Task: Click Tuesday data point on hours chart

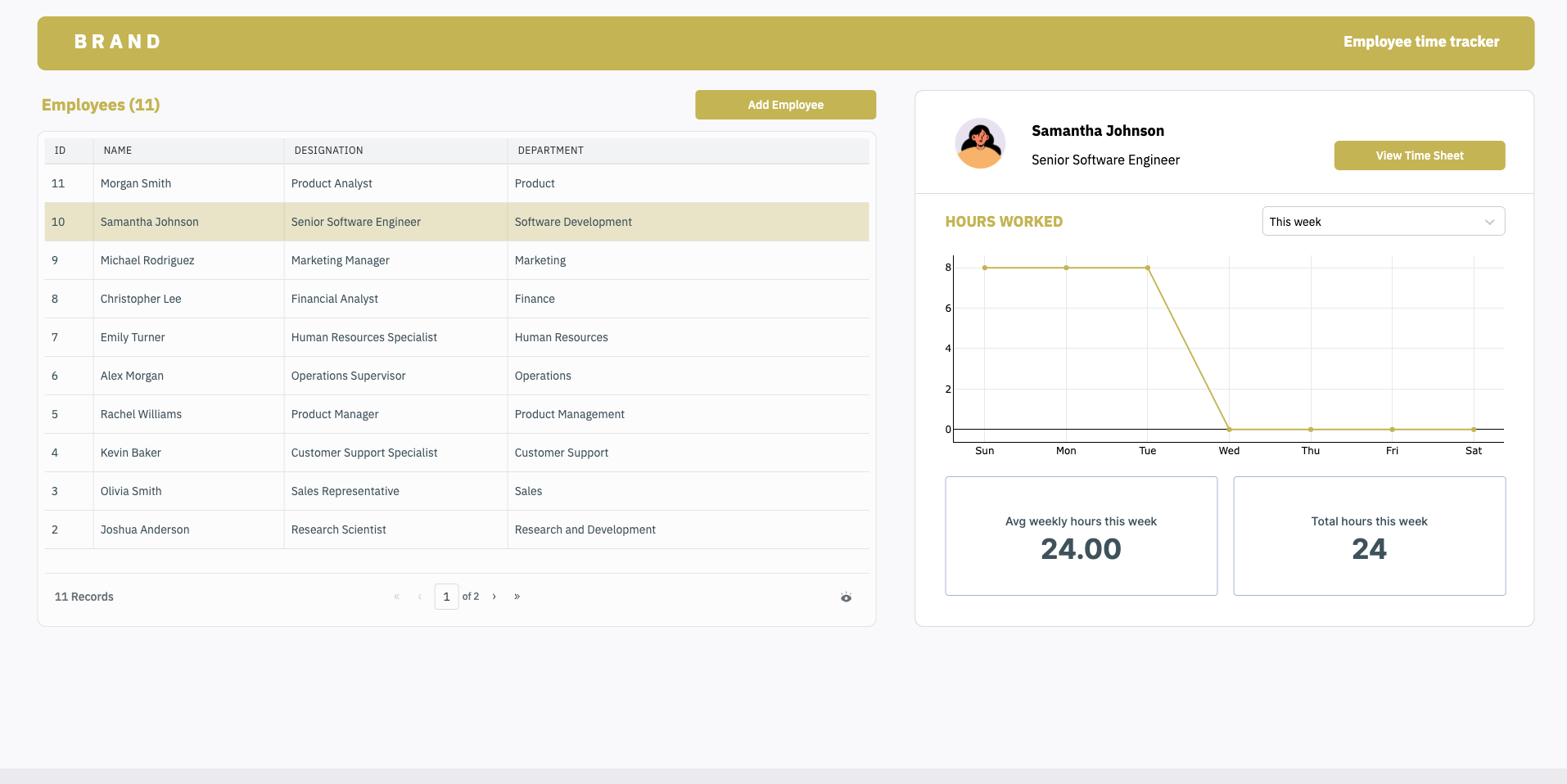Action: pos(1147,268)
